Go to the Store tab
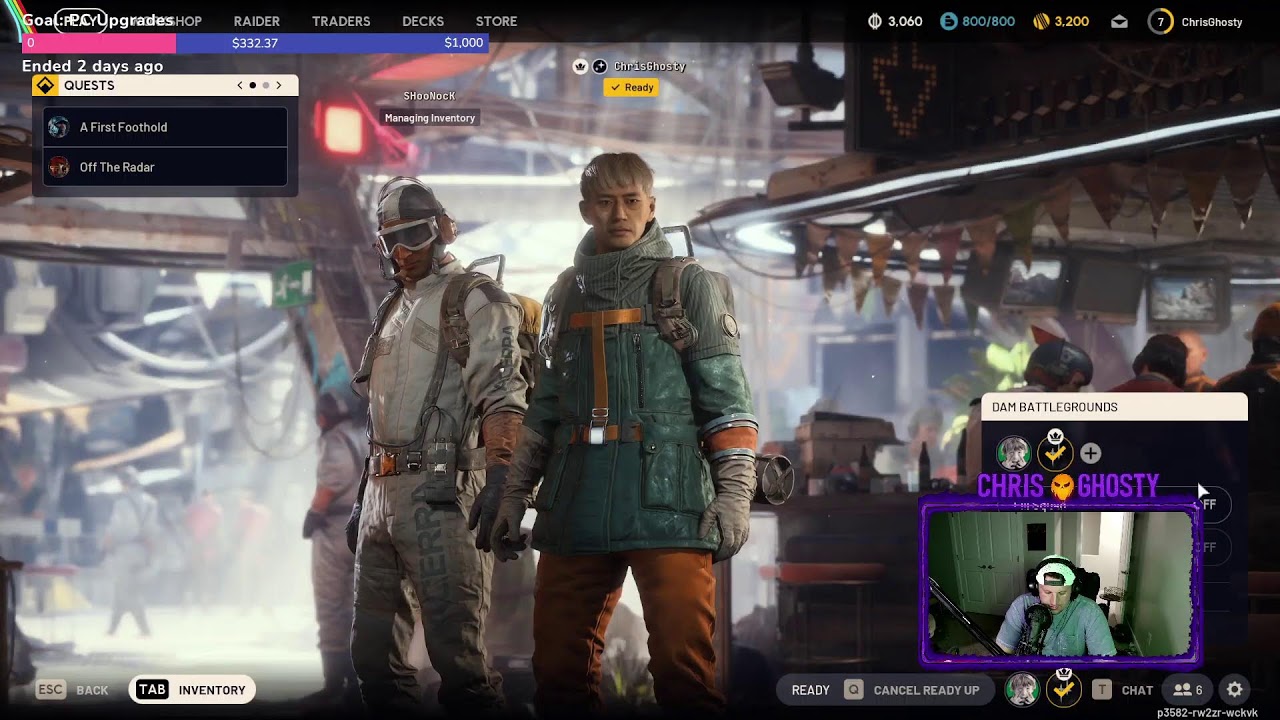 (496, 21)
